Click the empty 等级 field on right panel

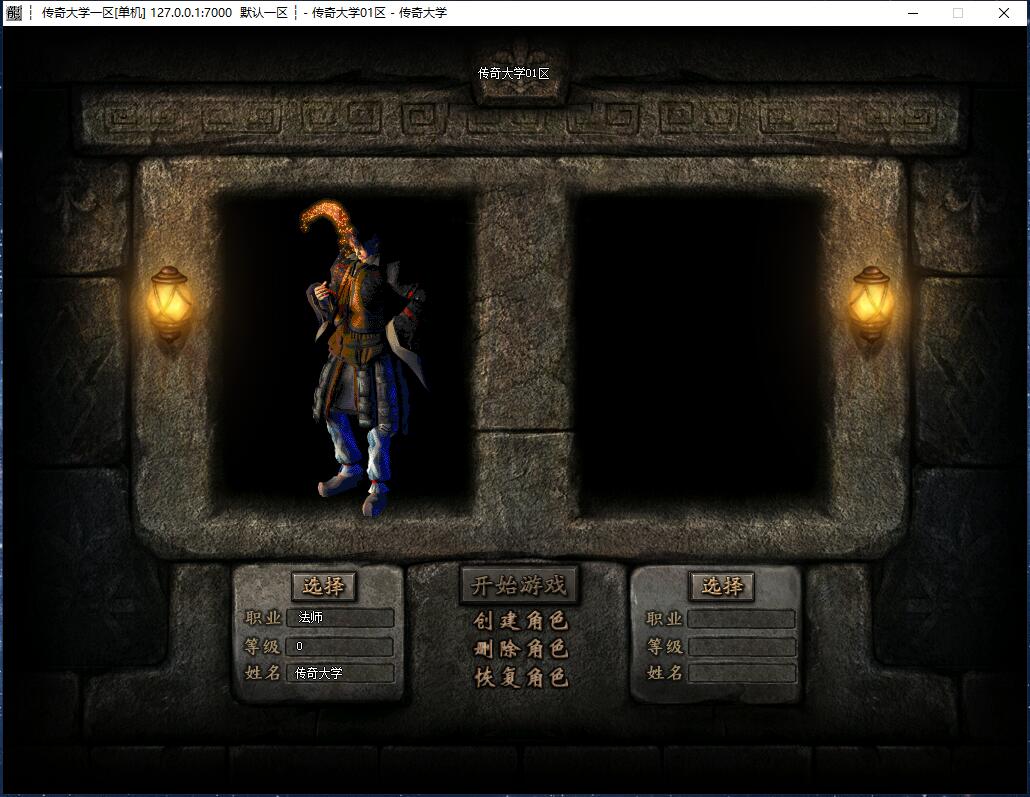(x=742, y=647)
